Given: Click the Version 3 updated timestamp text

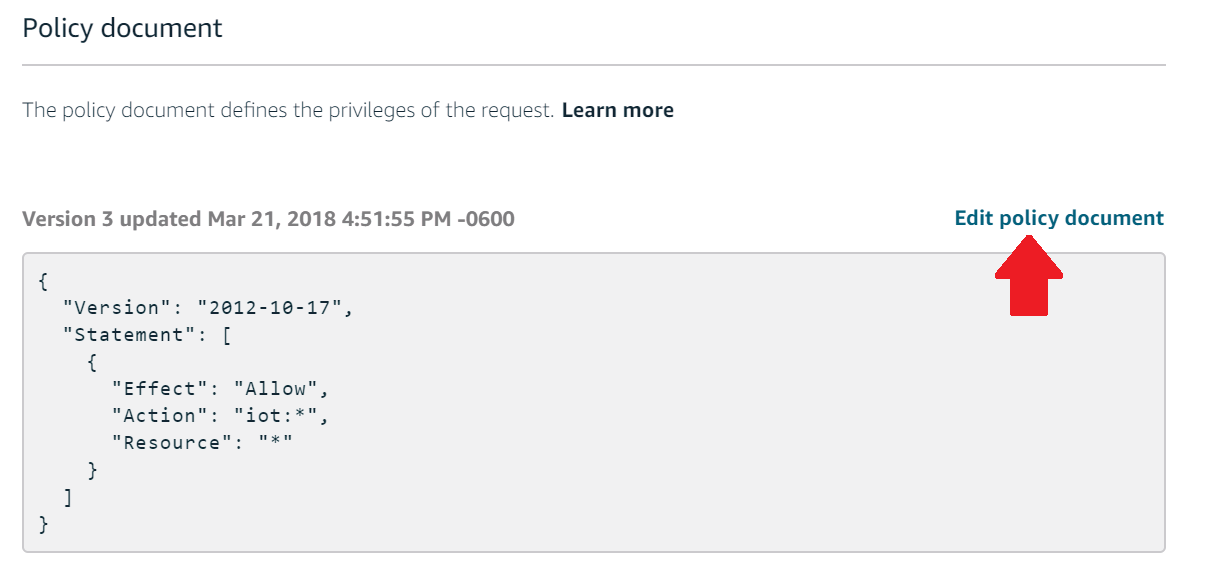Looking at the screenshot, I should pyautogui.click(x=268, y=218).
